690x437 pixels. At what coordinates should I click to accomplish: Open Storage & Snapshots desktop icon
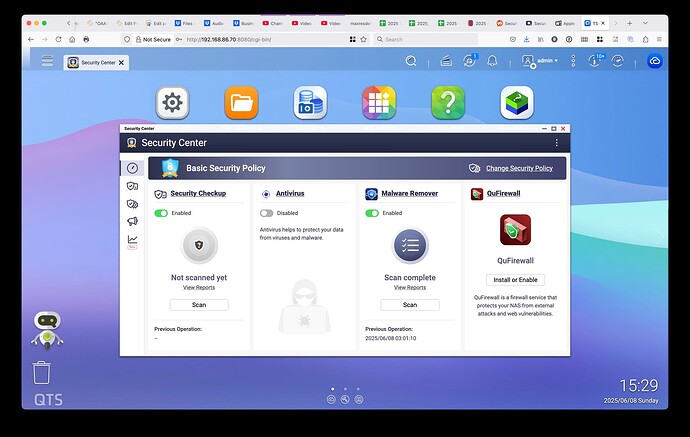tap(310, 102)
